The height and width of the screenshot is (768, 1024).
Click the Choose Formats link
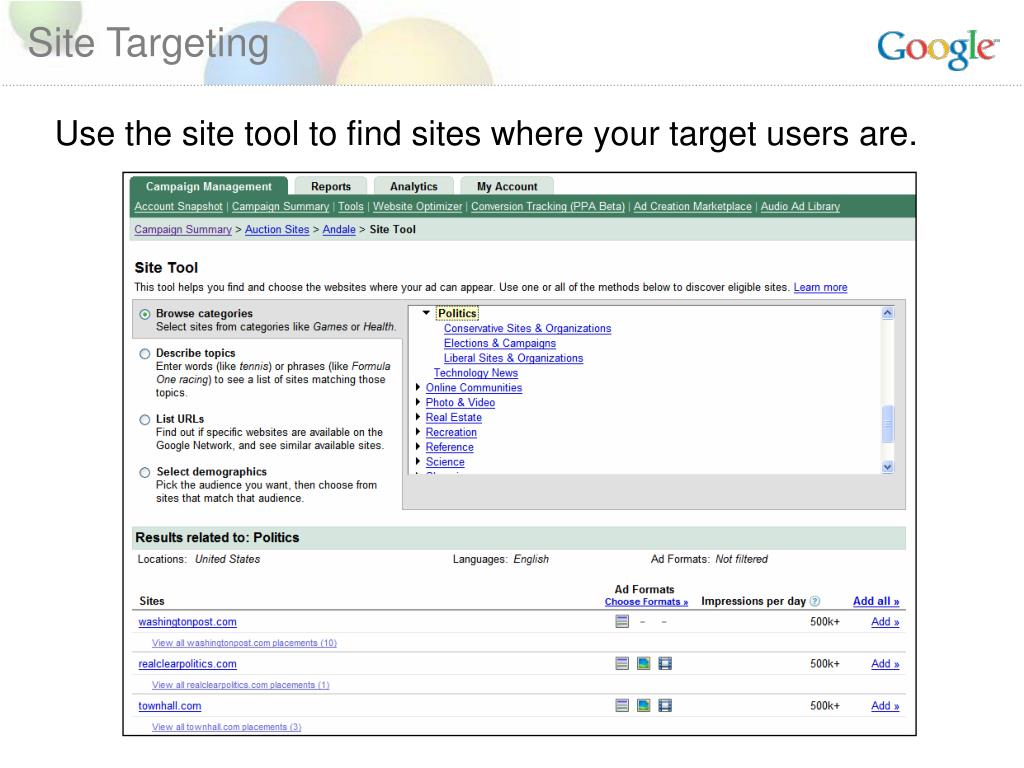(646, 602)
